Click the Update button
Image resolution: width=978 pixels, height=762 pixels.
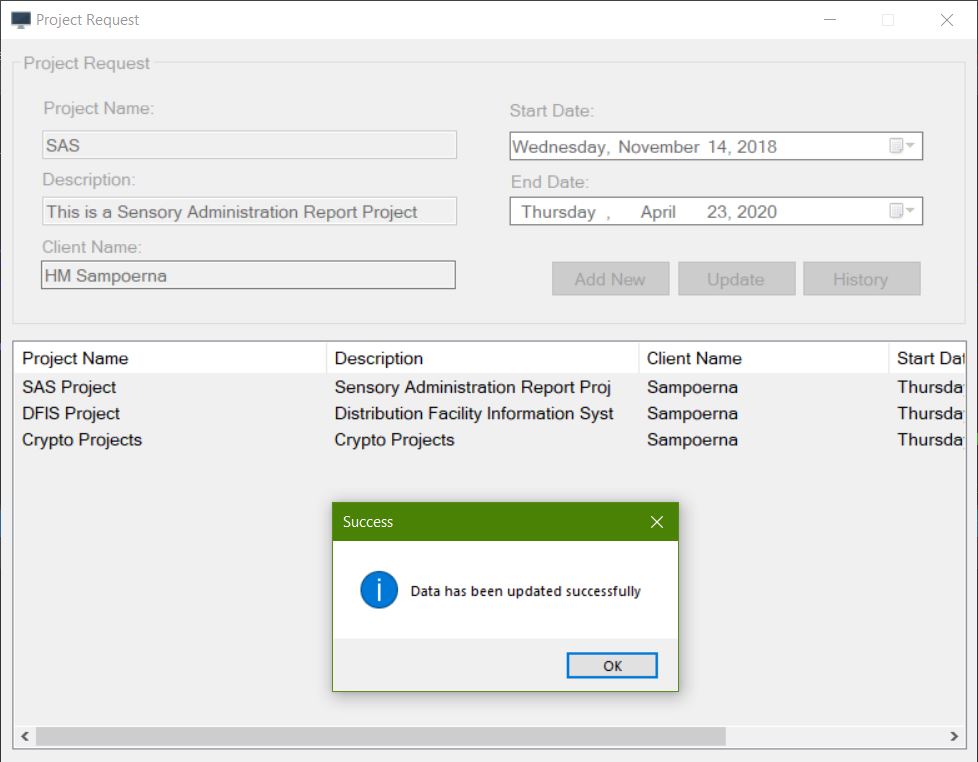point(736,278)
